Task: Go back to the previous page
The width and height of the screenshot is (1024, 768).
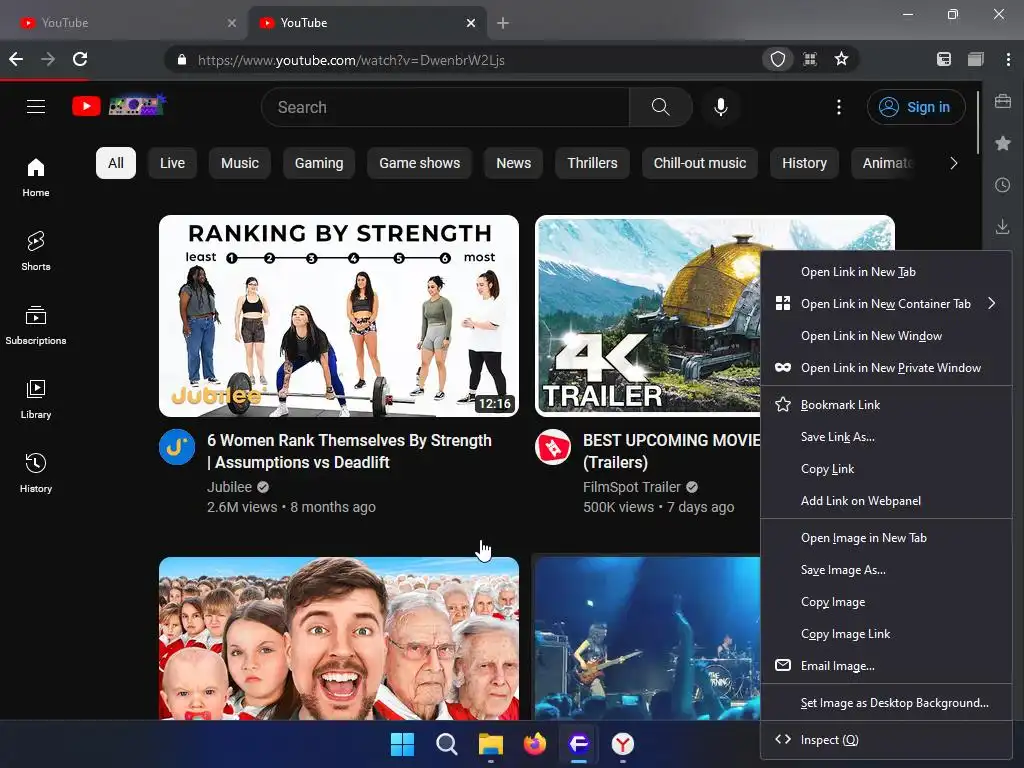Action: [x=16, y=59]
